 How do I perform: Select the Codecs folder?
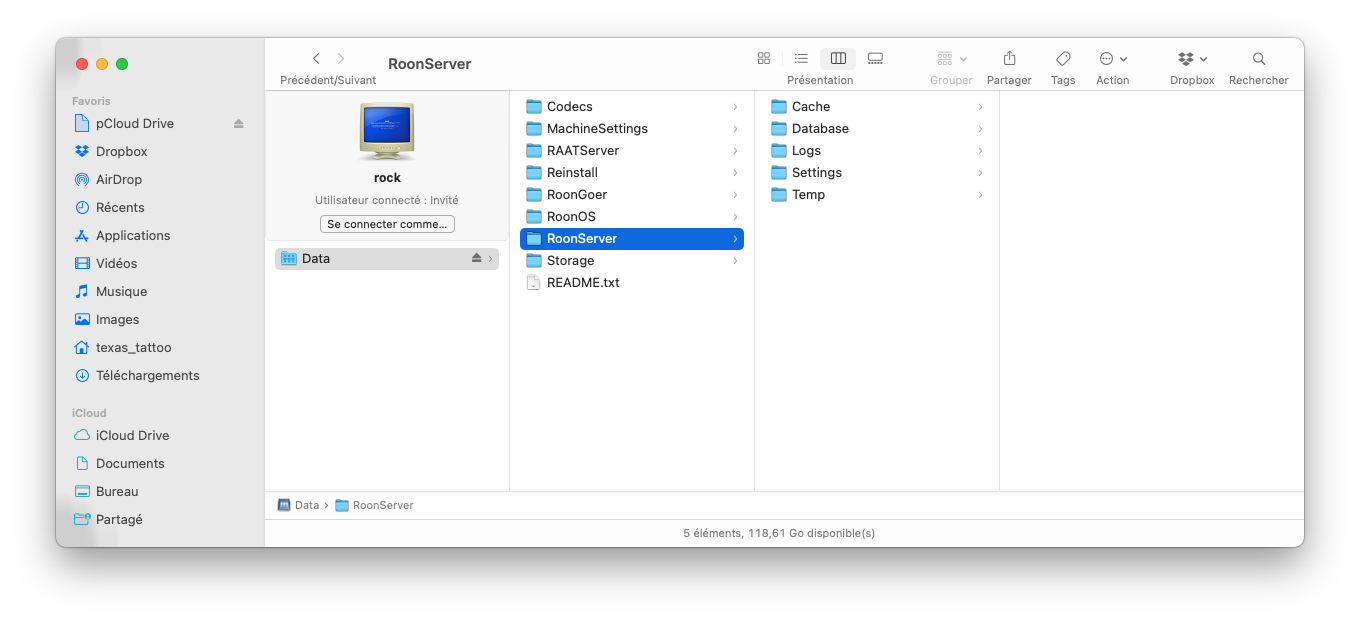[632, 107]
